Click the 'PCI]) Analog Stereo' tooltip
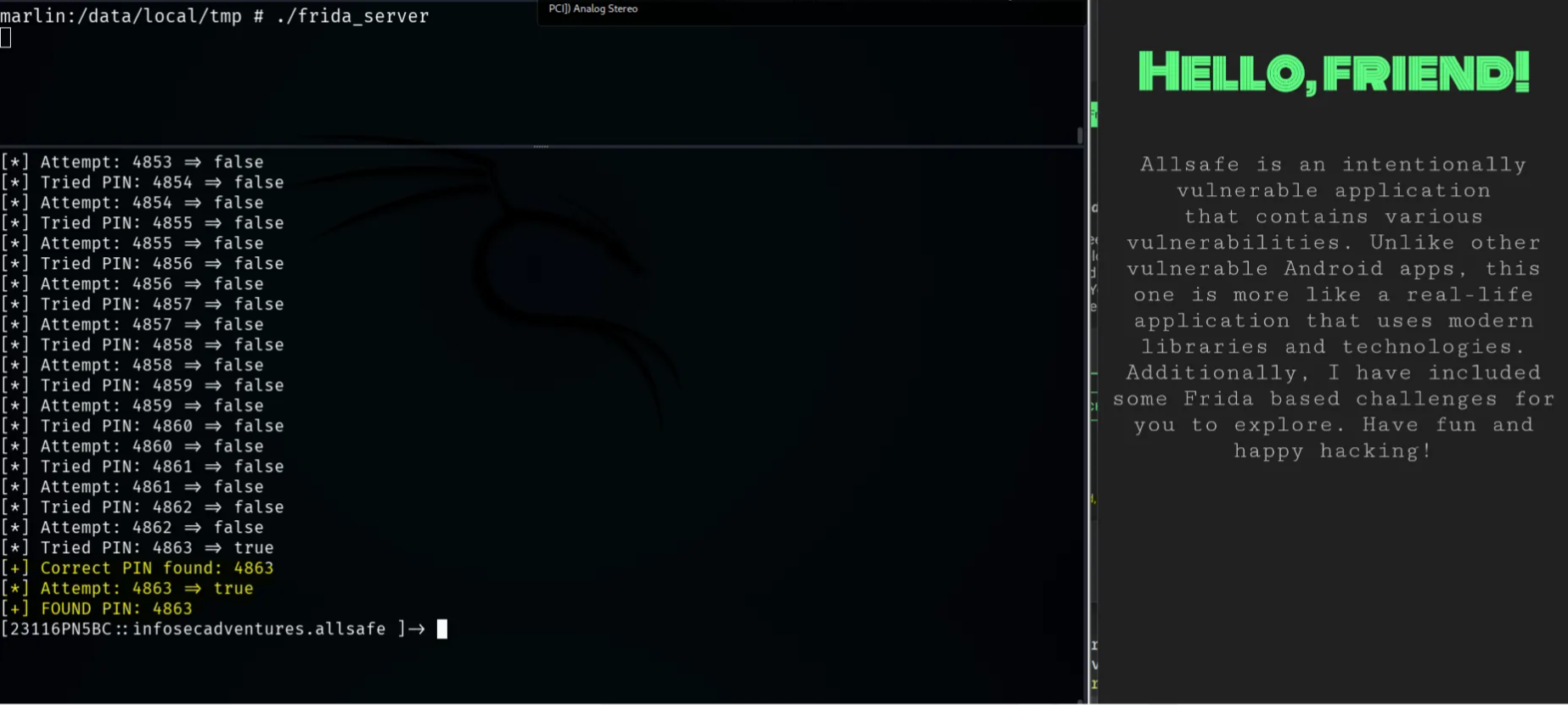The height and width of the screenshot is (705, 1568). click(593, 9)
